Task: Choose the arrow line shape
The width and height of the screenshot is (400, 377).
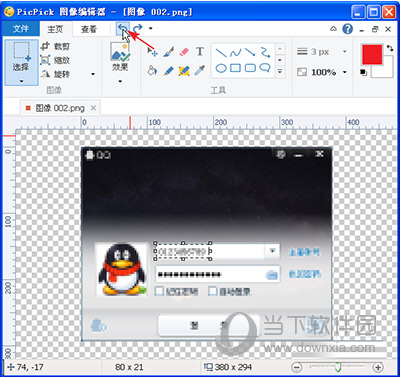Action: [x=250, y=53]
